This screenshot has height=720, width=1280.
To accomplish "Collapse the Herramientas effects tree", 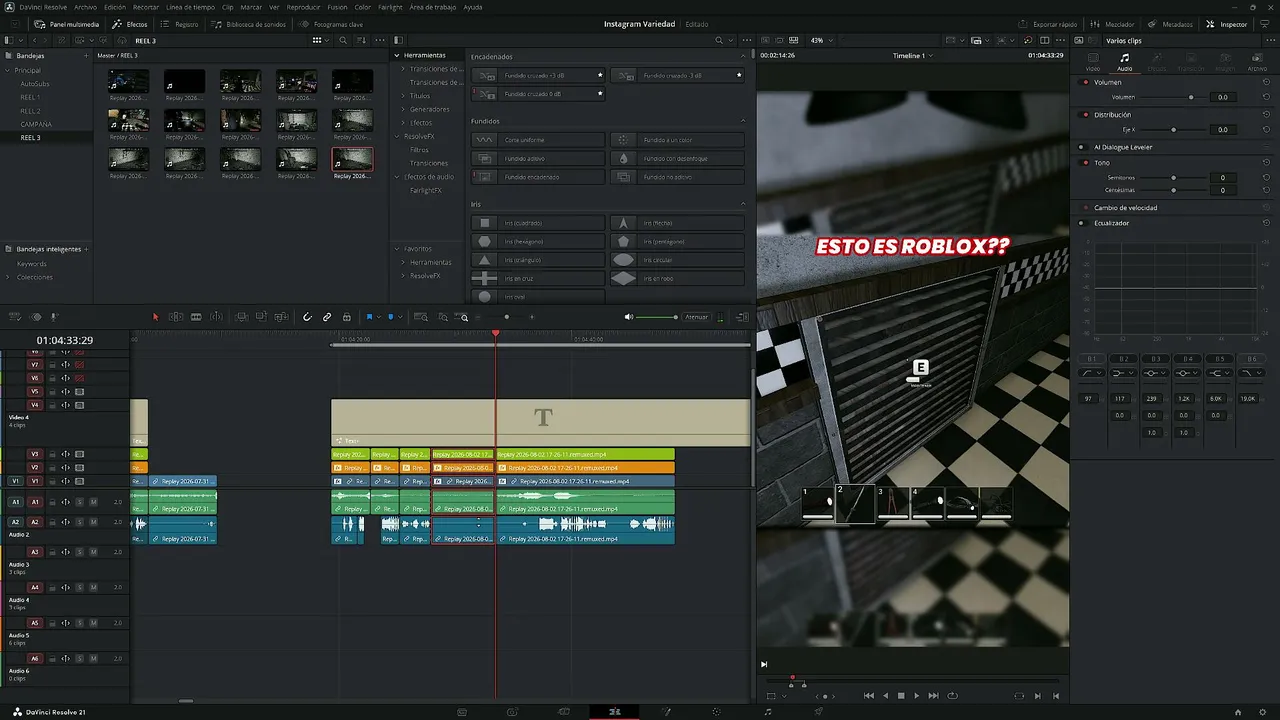I will (x=397, y=55).
